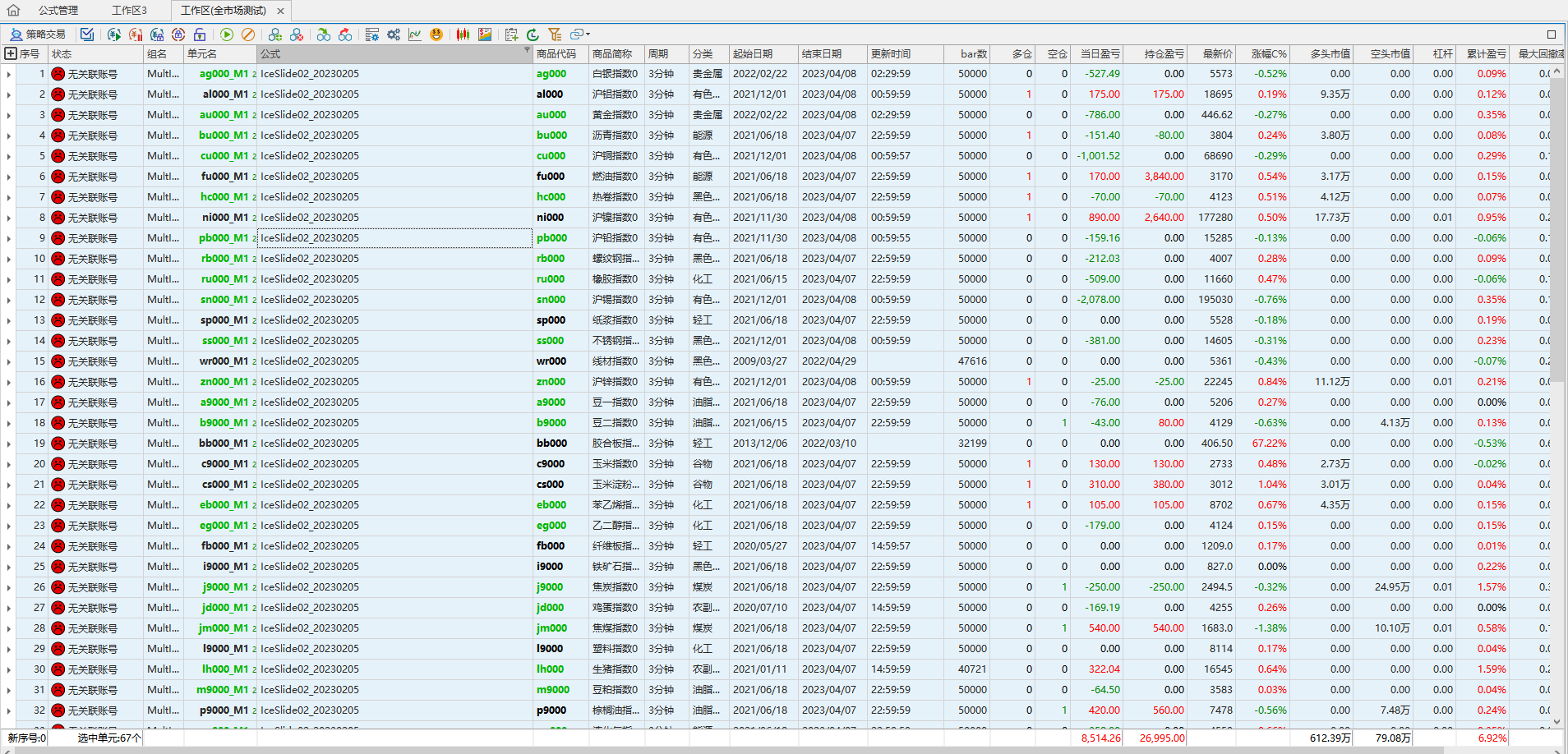1568x754 pixels.
Task: Open the 公式 column filter indicator
Action: tap(527, 51)
